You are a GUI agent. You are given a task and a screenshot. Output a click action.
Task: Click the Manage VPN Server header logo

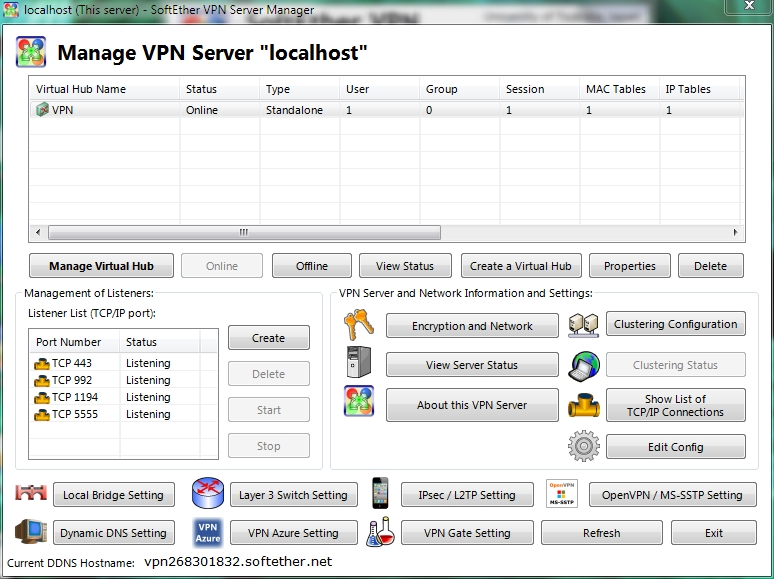(x=31, y=51)
